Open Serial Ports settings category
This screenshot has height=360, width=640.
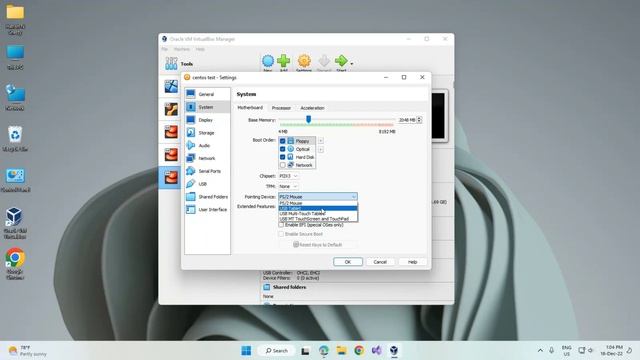pyautogui.click(x=207, y=171)
